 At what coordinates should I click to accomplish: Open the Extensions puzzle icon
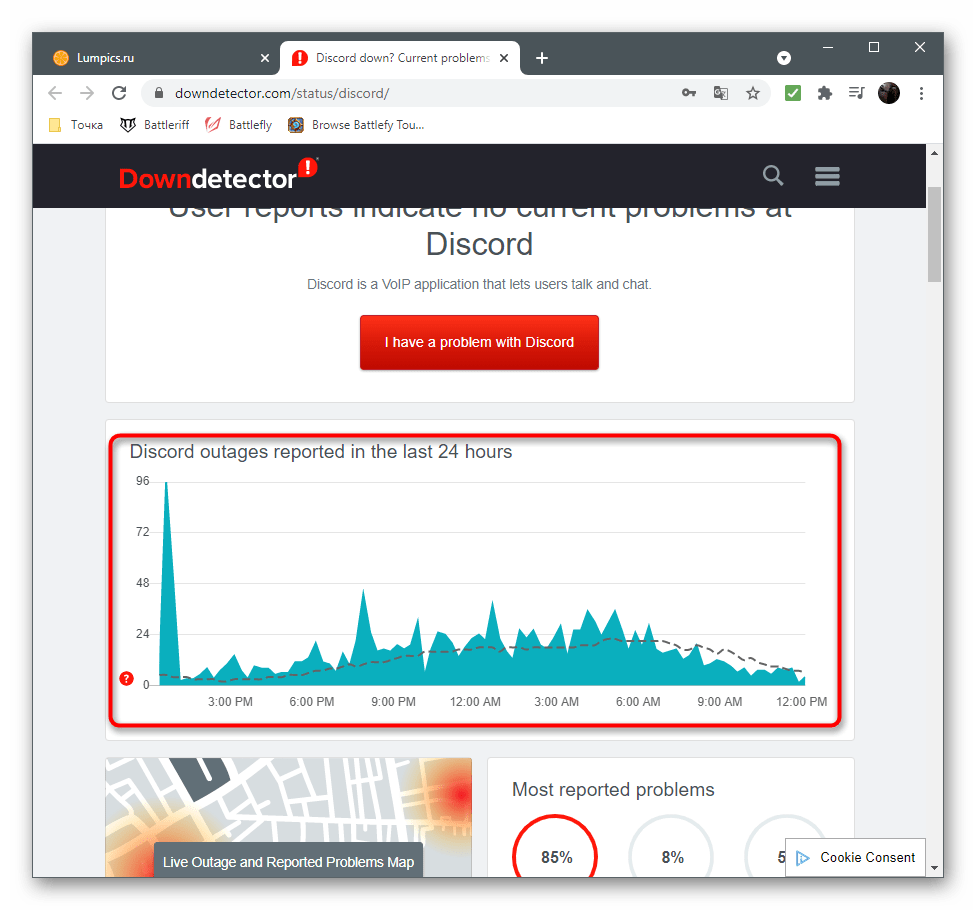[x=825, y=93]
